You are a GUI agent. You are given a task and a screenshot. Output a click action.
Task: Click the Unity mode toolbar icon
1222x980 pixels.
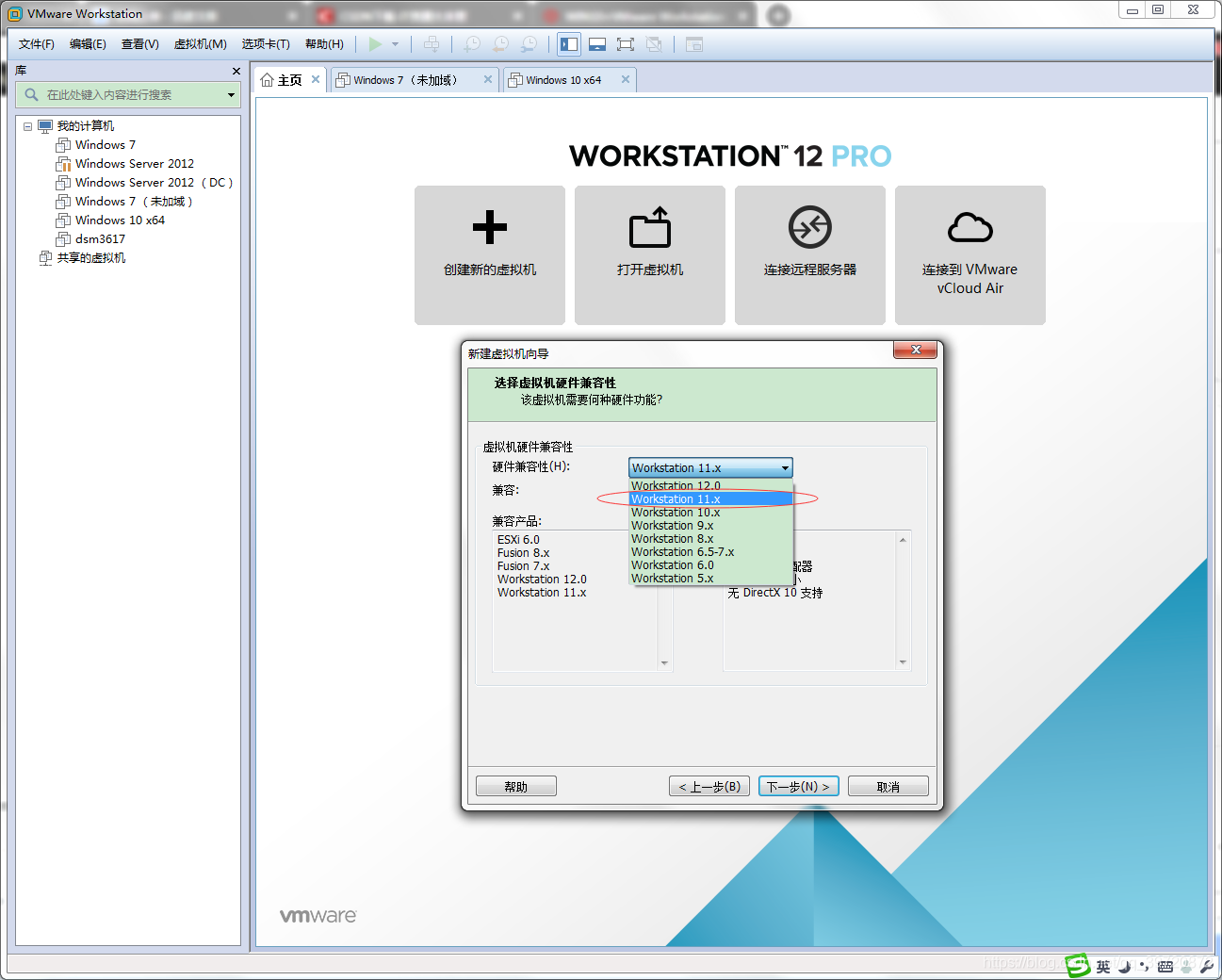pos(654,44)
